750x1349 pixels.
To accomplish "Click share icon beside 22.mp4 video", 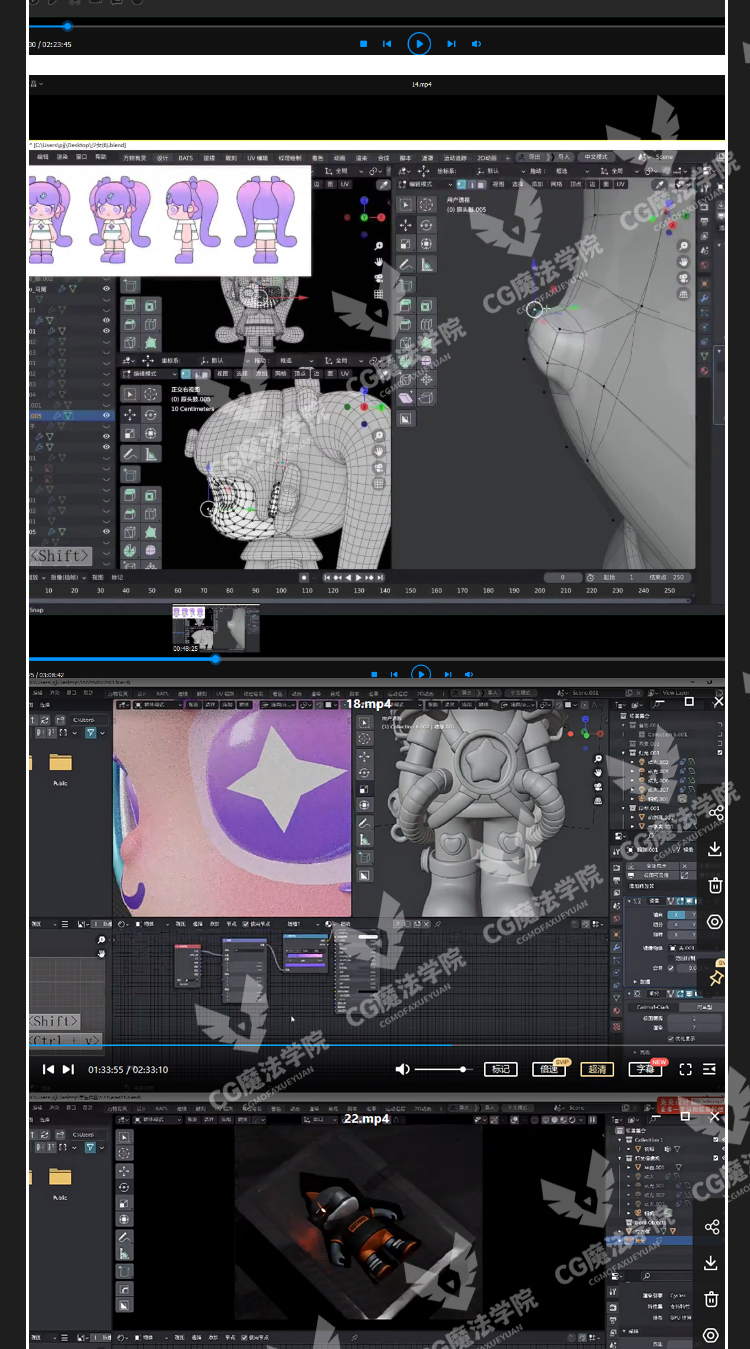I will [x=712, y=1227].
